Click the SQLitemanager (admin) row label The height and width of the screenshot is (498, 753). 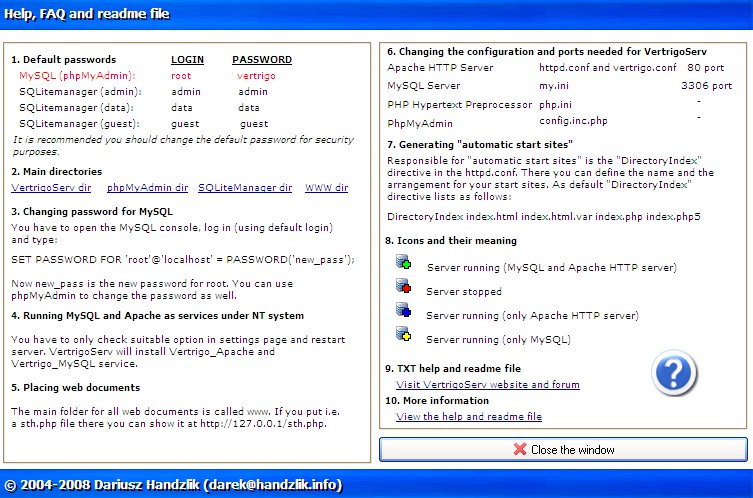coord(80,92)
